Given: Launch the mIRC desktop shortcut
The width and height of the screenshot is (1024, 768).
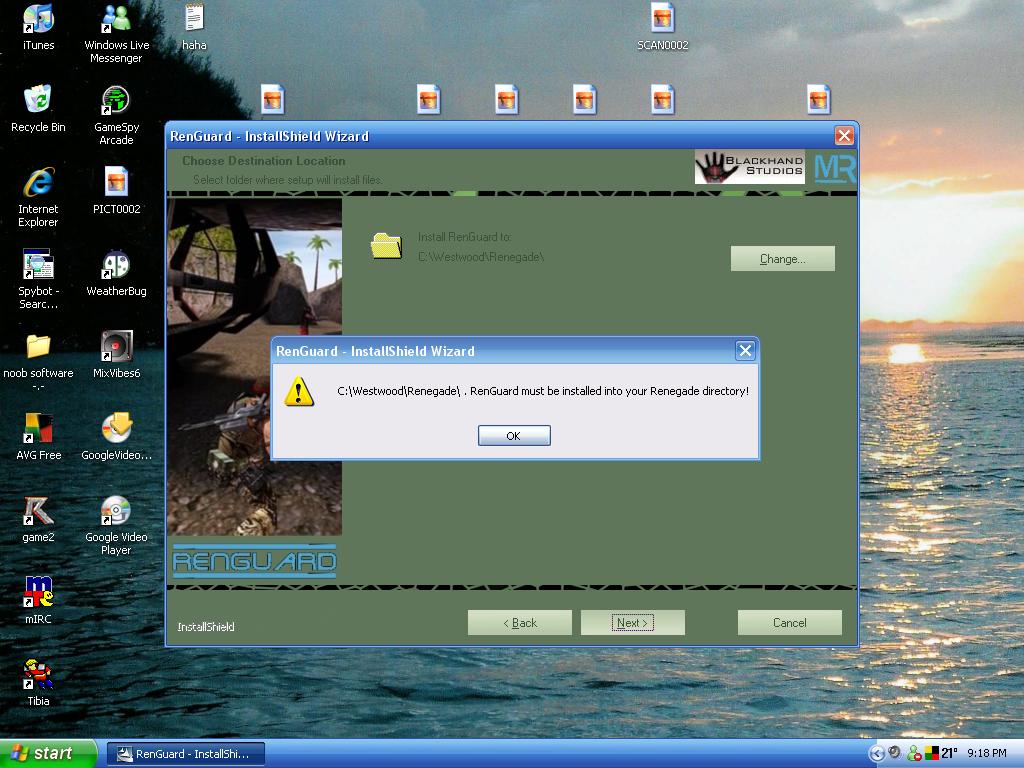Looking at the screenshot, I should pyautogui.click(x=38, y=593).
